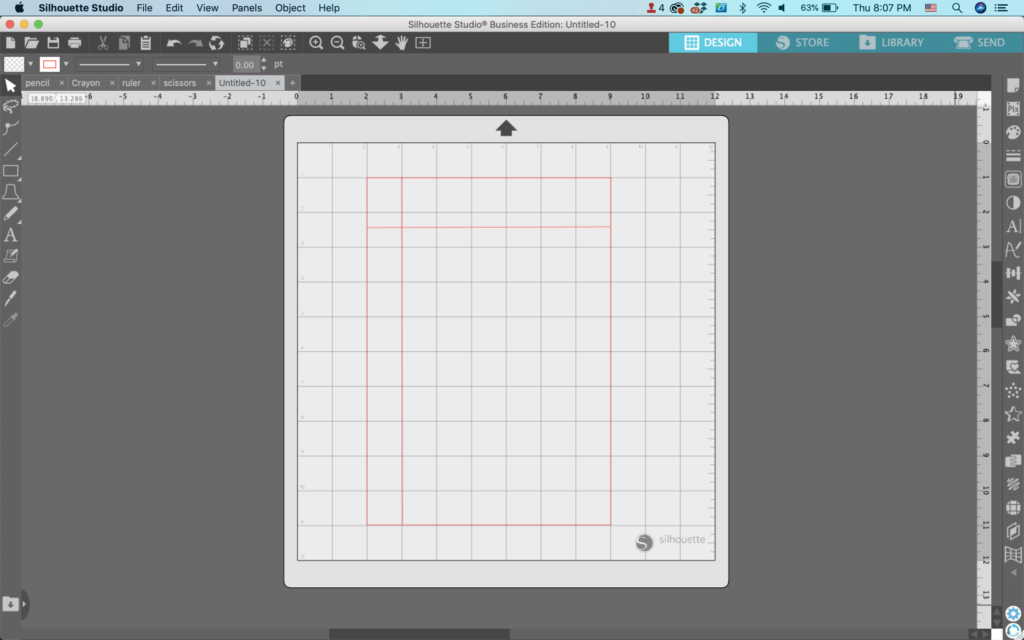Open the settings gear at bottom right

1013,614
